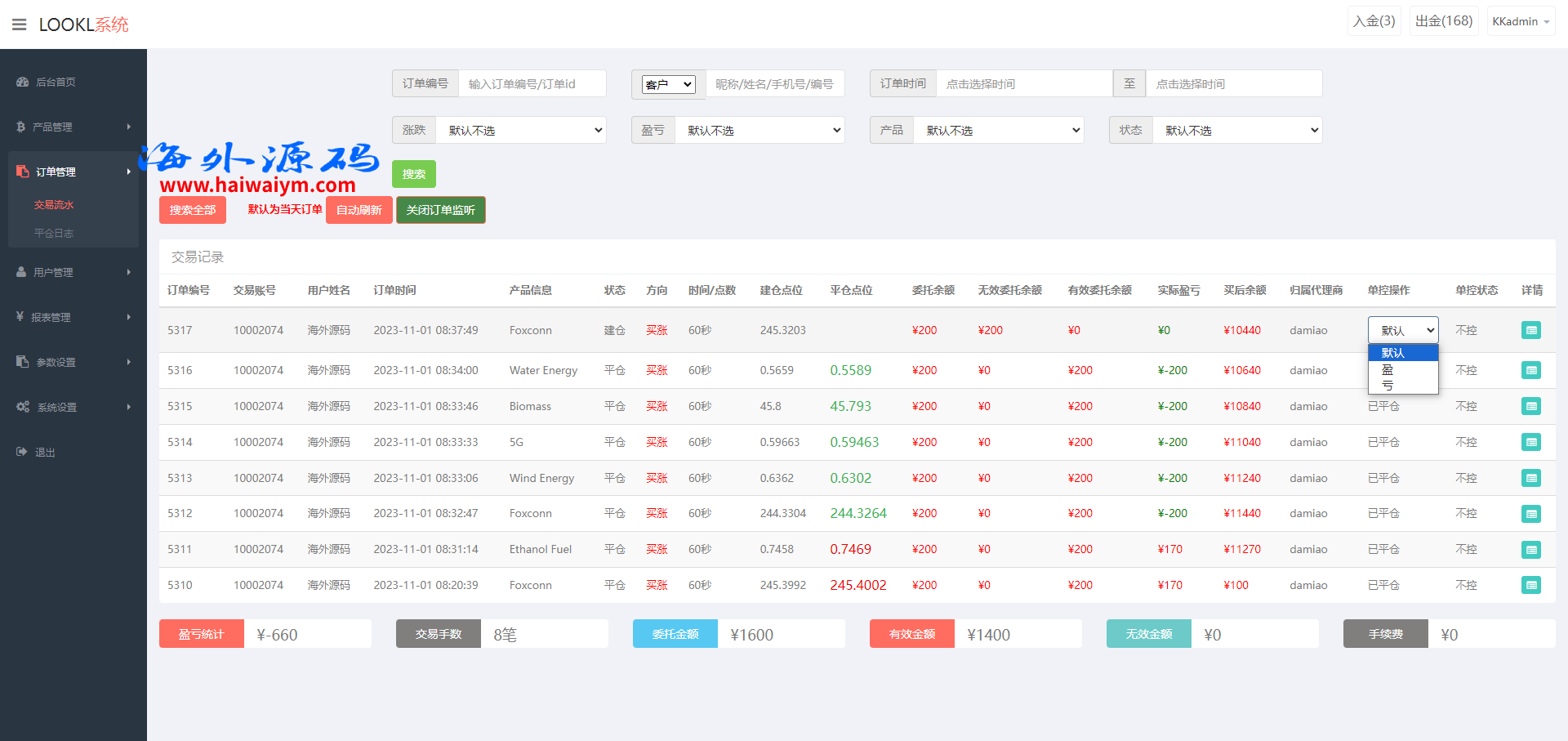
Task: Click the 系统设置 gears icon
Action: pyautogui.click(x=23, y=407)
